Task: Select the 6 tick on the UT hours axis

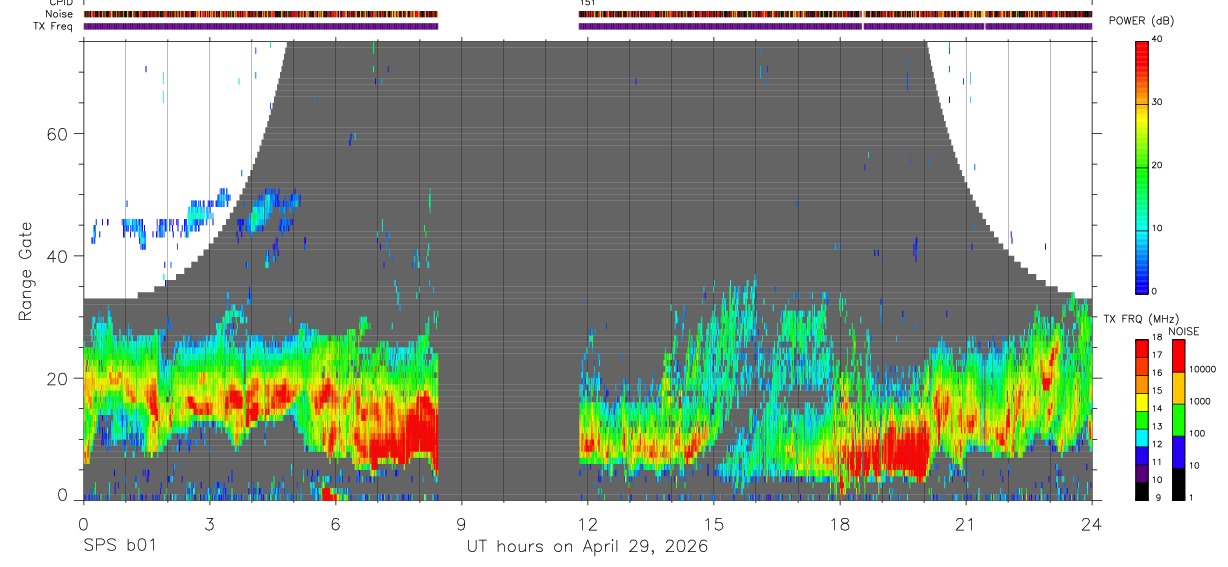Action: pos(335,524)
